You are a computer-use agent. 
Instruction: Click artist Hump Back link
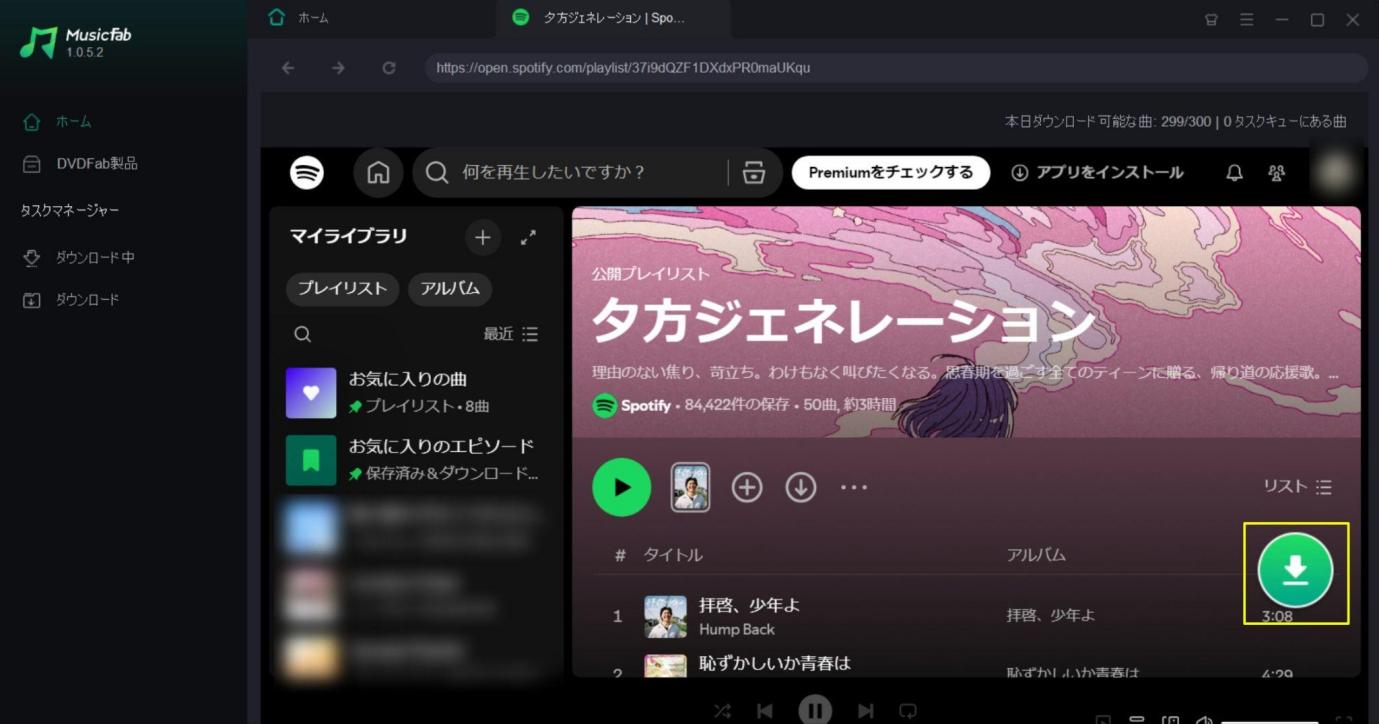(737, 629)
